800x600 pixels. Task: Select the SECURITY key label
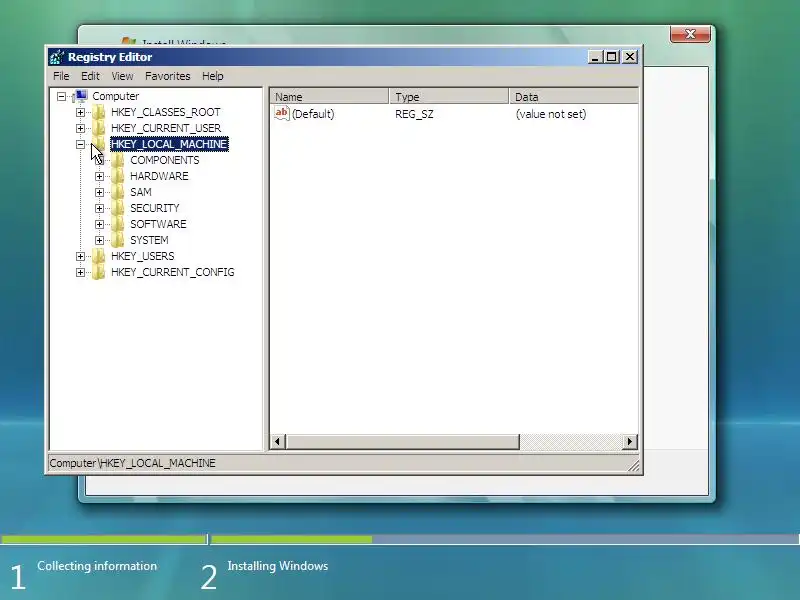coord(155,208)
